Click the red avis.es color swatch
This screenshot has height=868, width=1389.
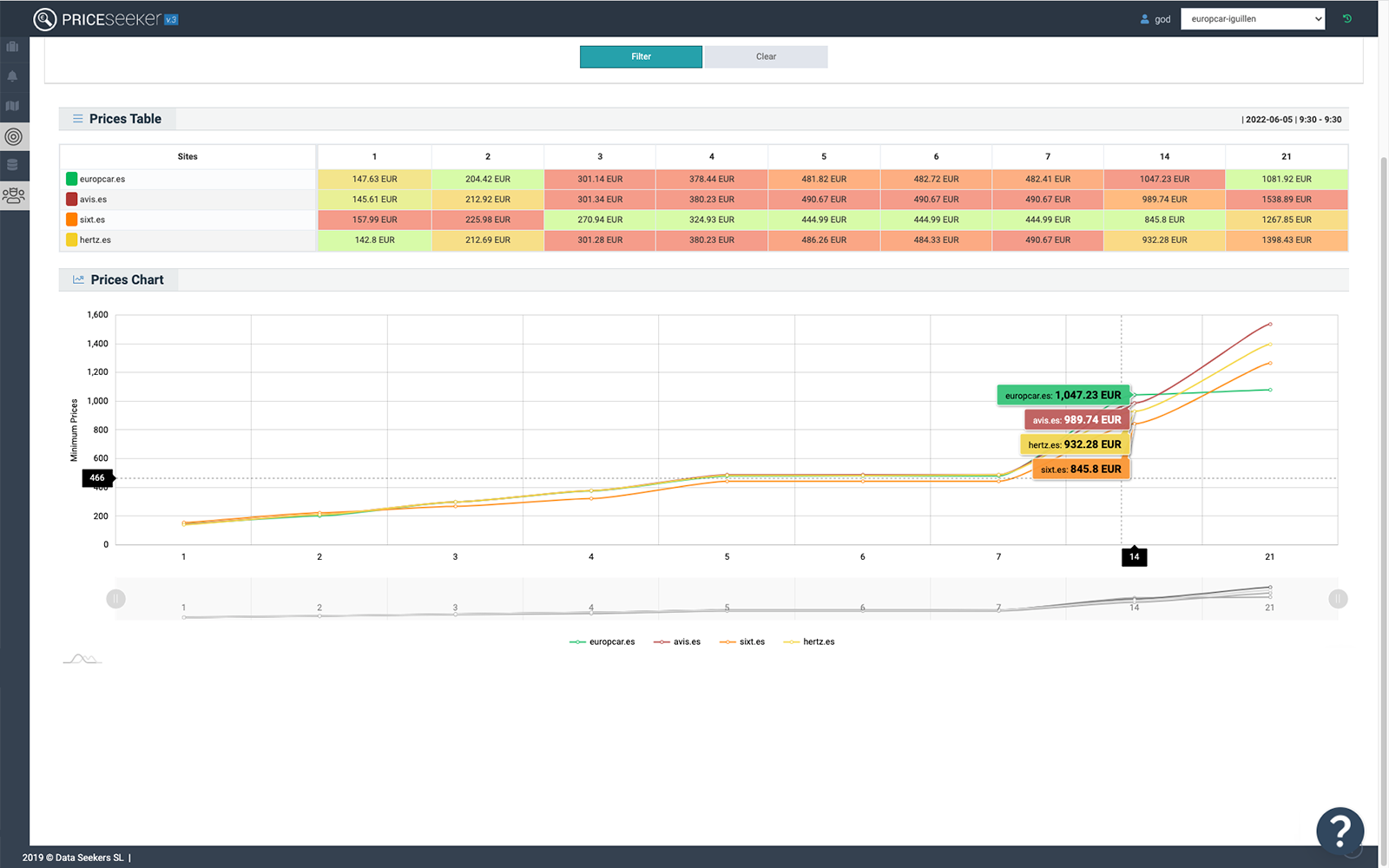click(x=72, y=199)
